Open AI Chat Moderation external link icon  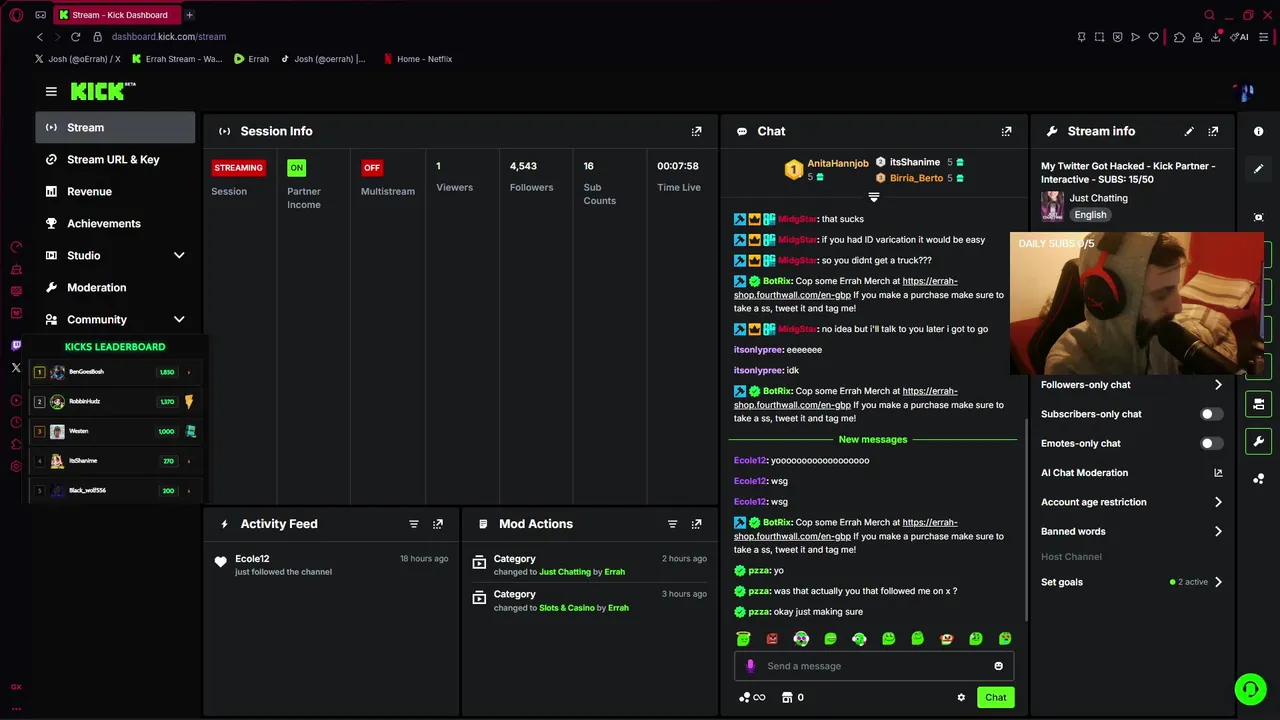click(1218, 473)
